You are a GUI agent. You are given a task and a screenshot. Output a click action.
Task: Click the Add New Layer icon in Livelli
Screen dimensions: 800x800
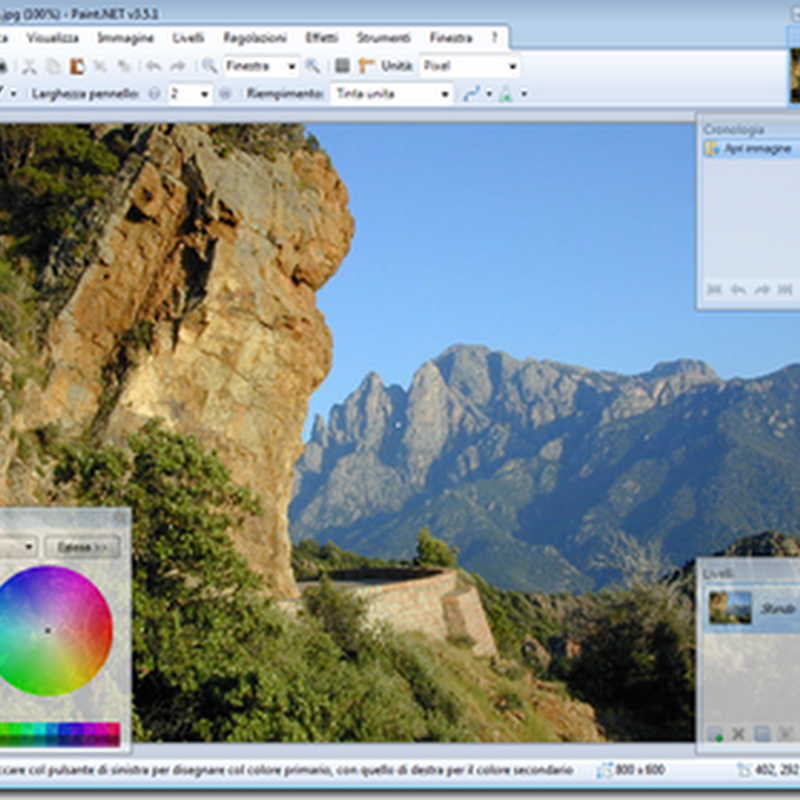point(714,735)
